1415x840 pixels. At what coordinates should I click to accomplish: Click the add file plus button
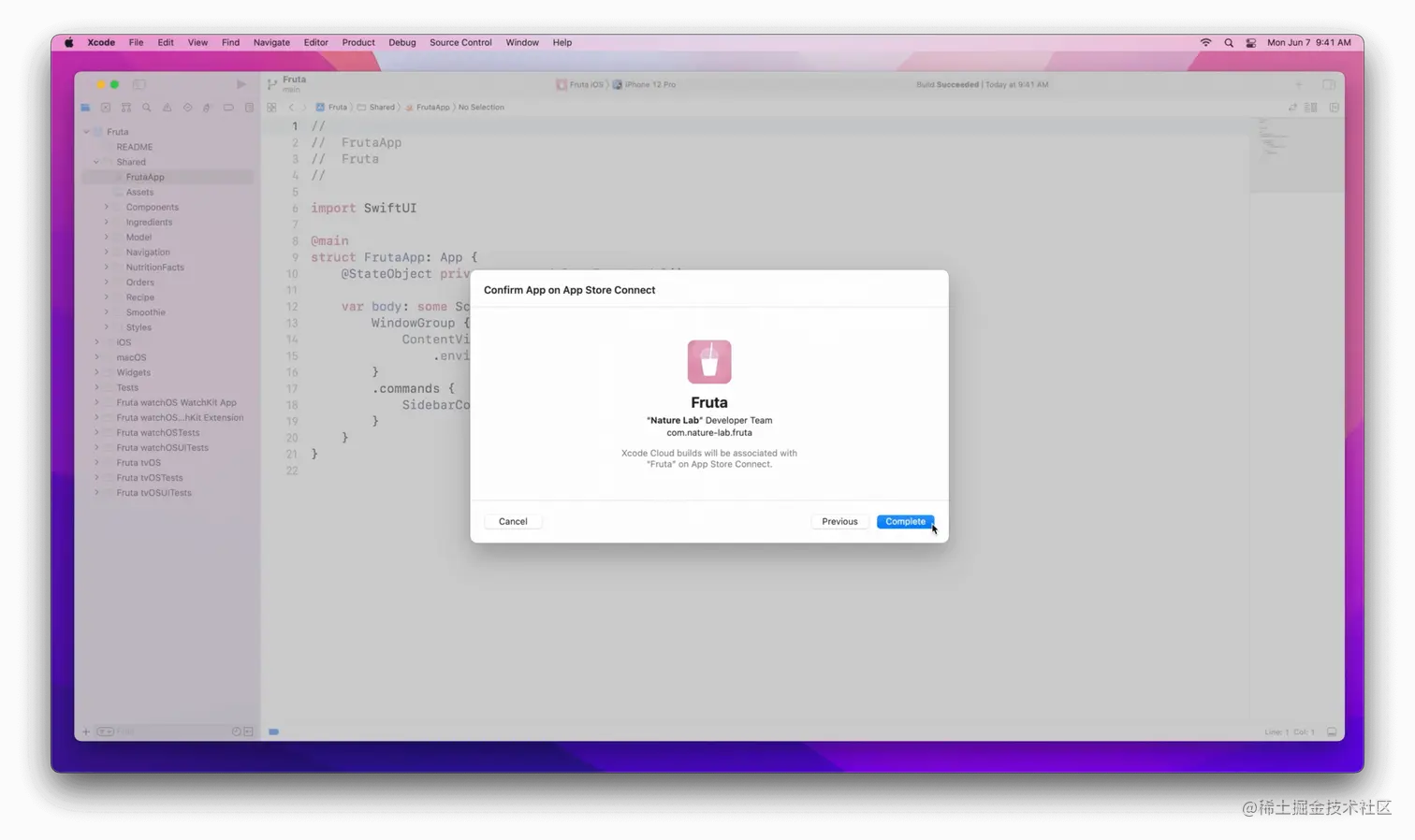(86, 731)
